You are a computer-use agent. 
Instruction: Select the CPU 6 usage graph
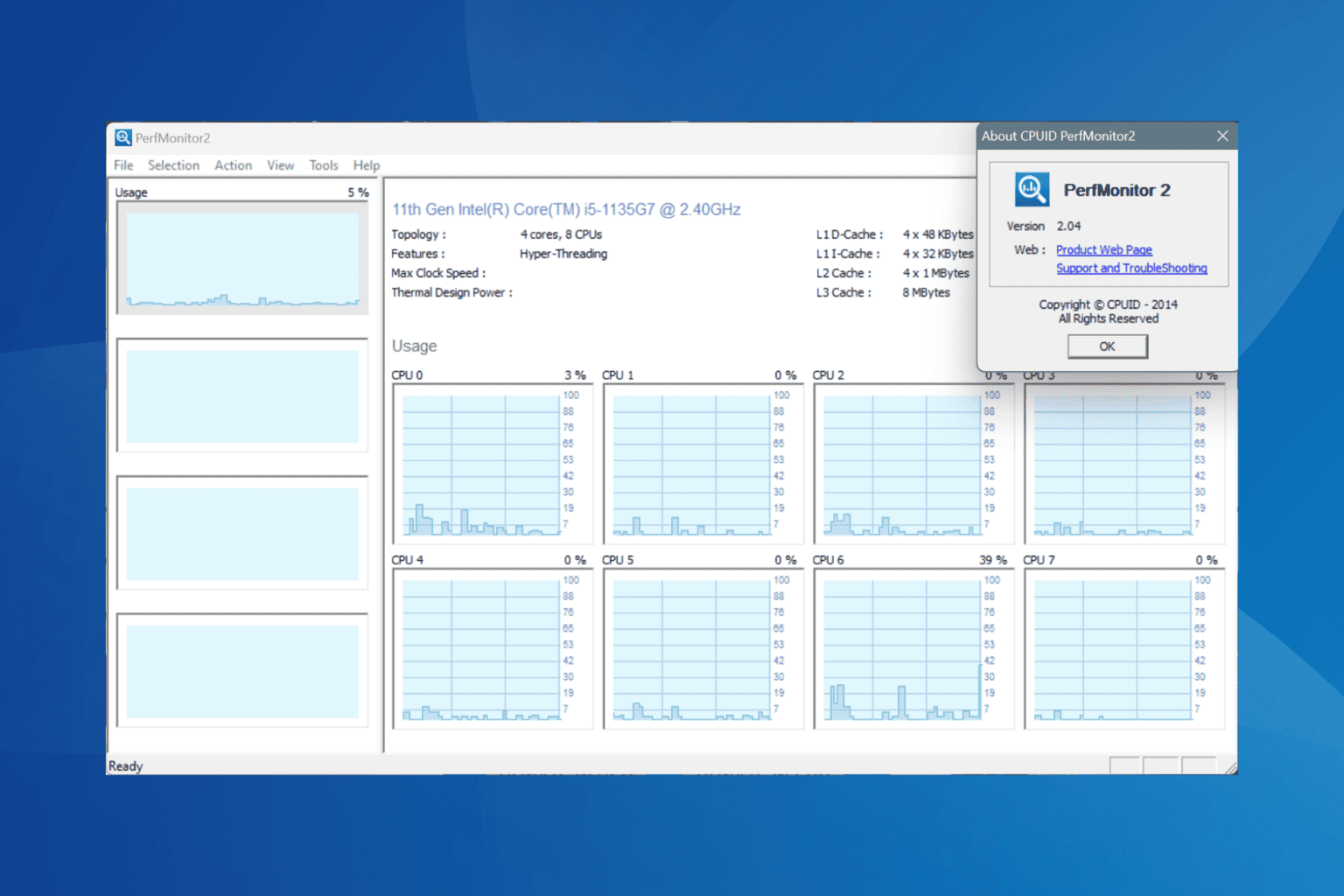point(913,648)
